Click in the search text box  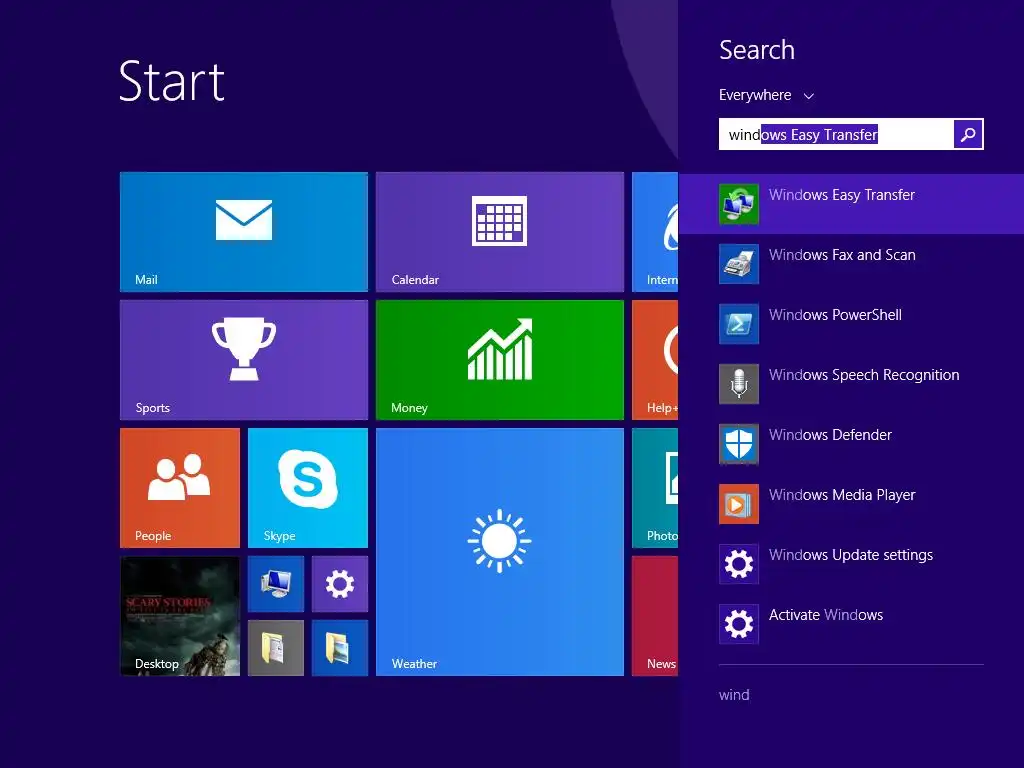(836, 134)
